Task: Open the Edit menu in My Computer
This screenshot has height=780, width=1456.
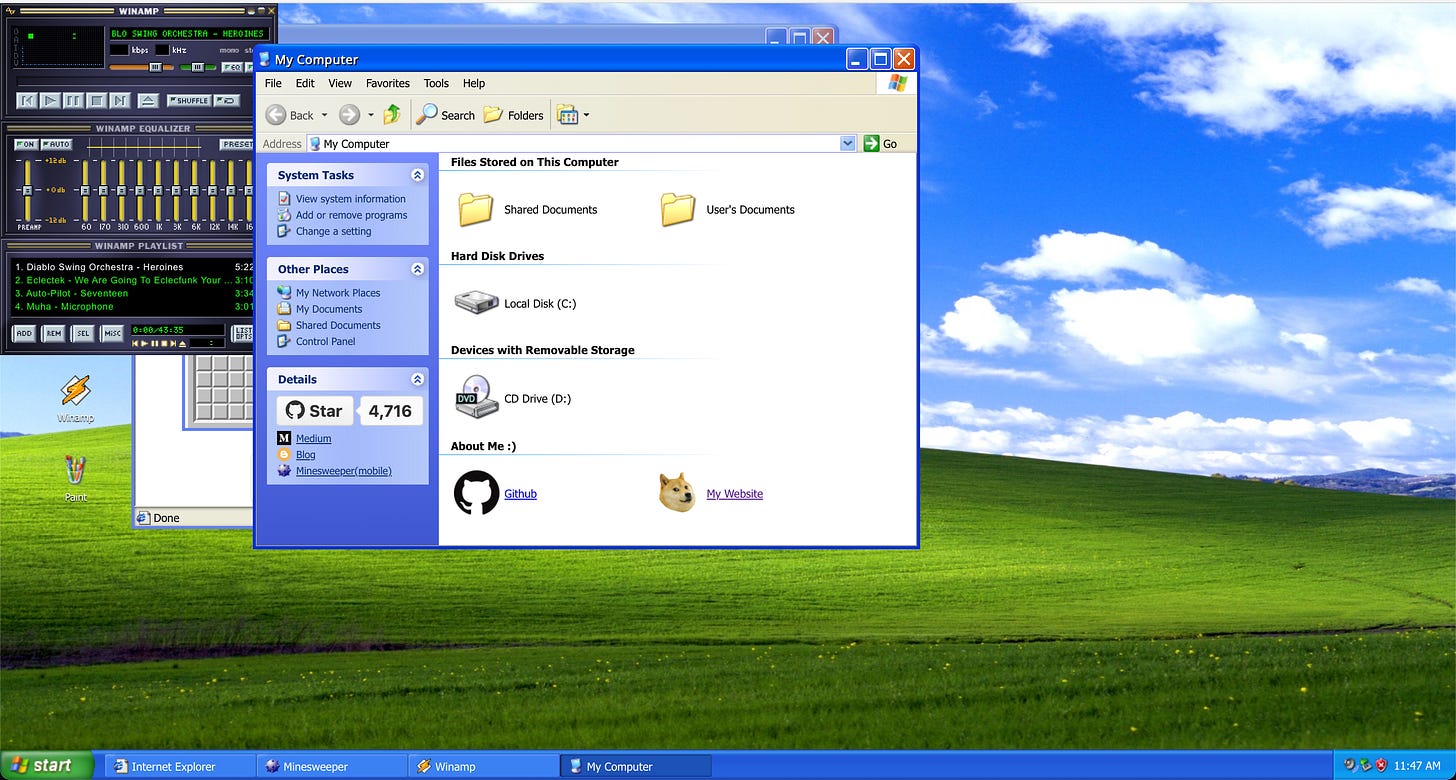Action: pos(305,83)
